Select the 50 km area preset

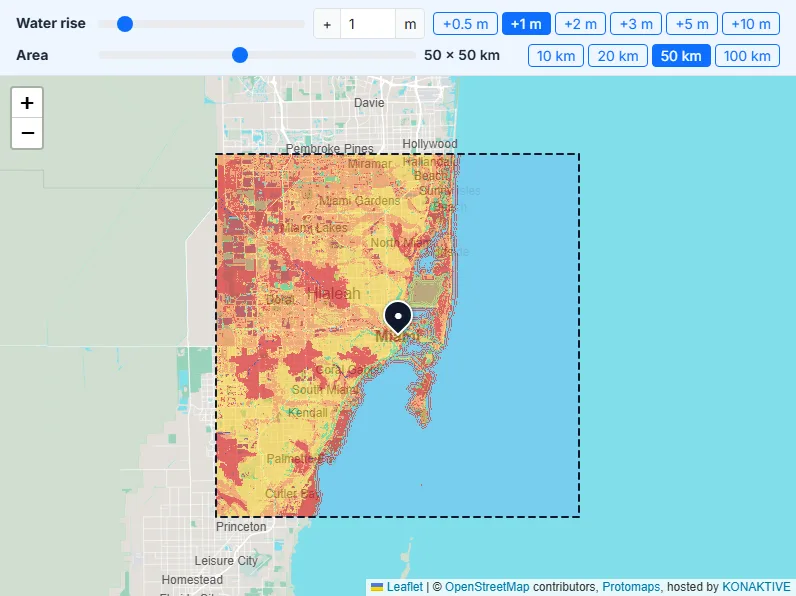681,56
